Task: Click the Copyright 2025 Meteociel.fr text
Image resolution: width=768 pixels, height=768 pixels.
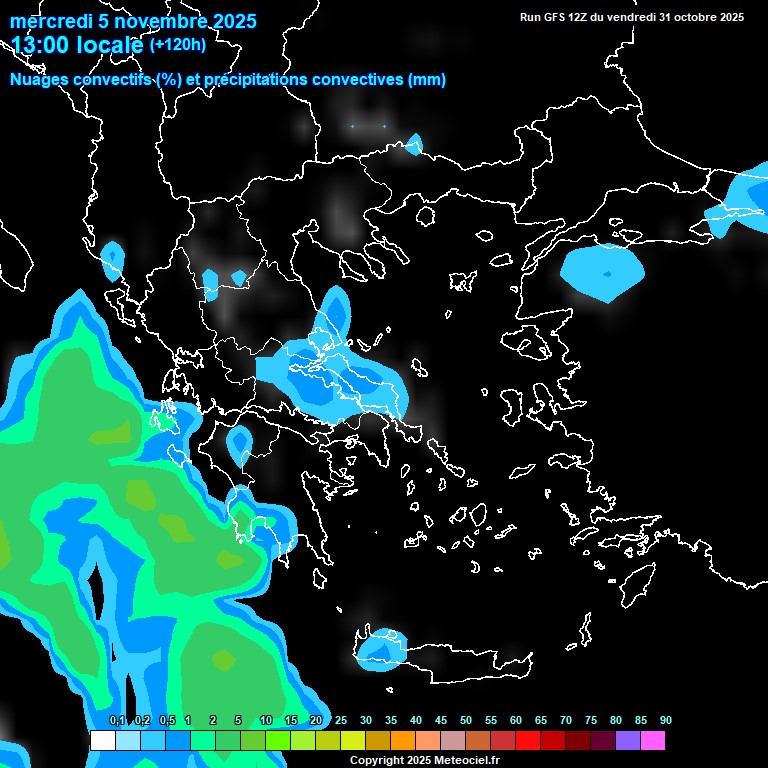Action: pyautogui.click(x=424, y=760)
